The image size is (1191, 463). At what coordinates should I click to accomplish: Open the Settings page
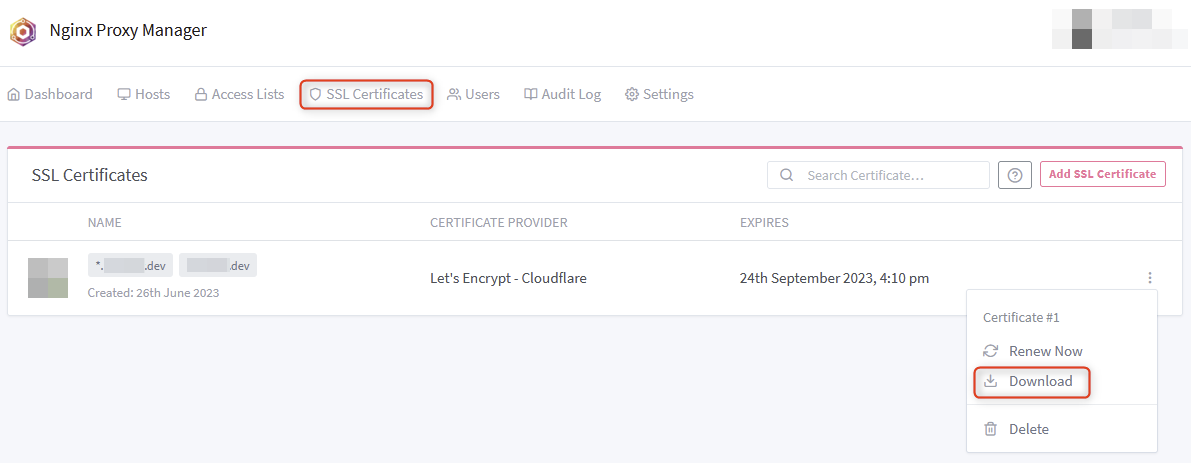coord(659,94)
